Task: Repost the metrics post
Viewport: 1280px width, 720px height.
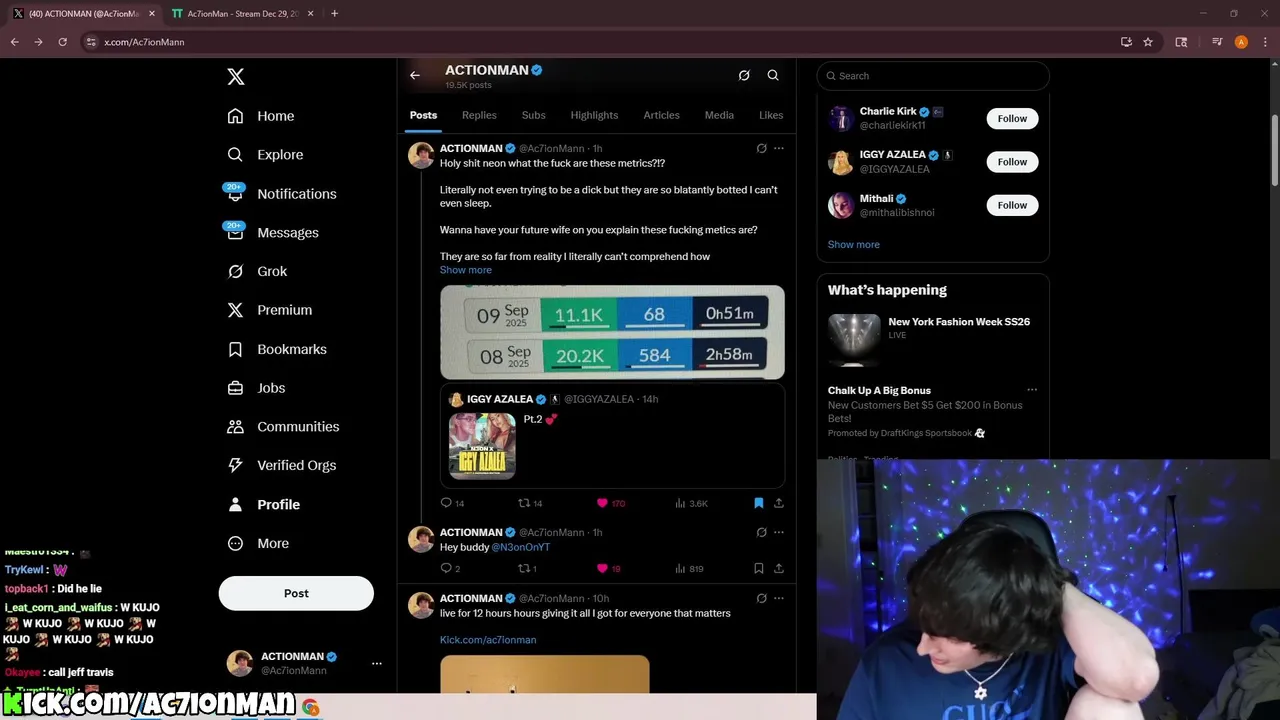Action: [x=530, y=503]
